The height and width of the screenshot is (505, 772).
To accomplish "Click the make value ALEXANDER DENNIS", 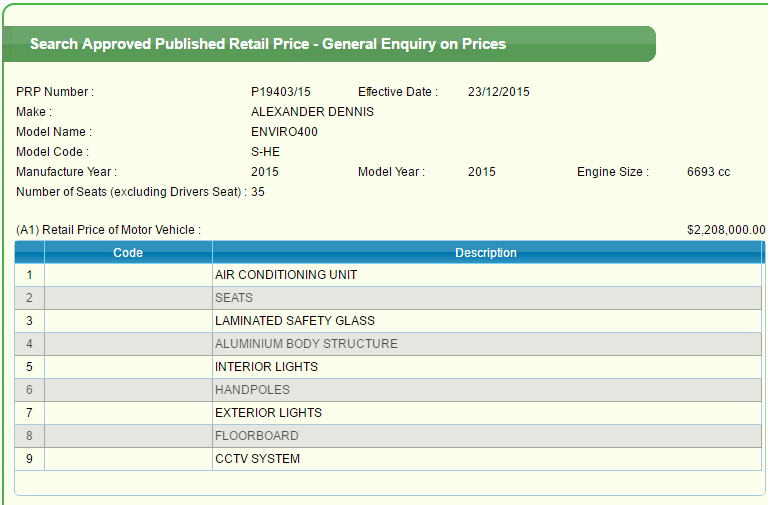I will pos(312,112).
